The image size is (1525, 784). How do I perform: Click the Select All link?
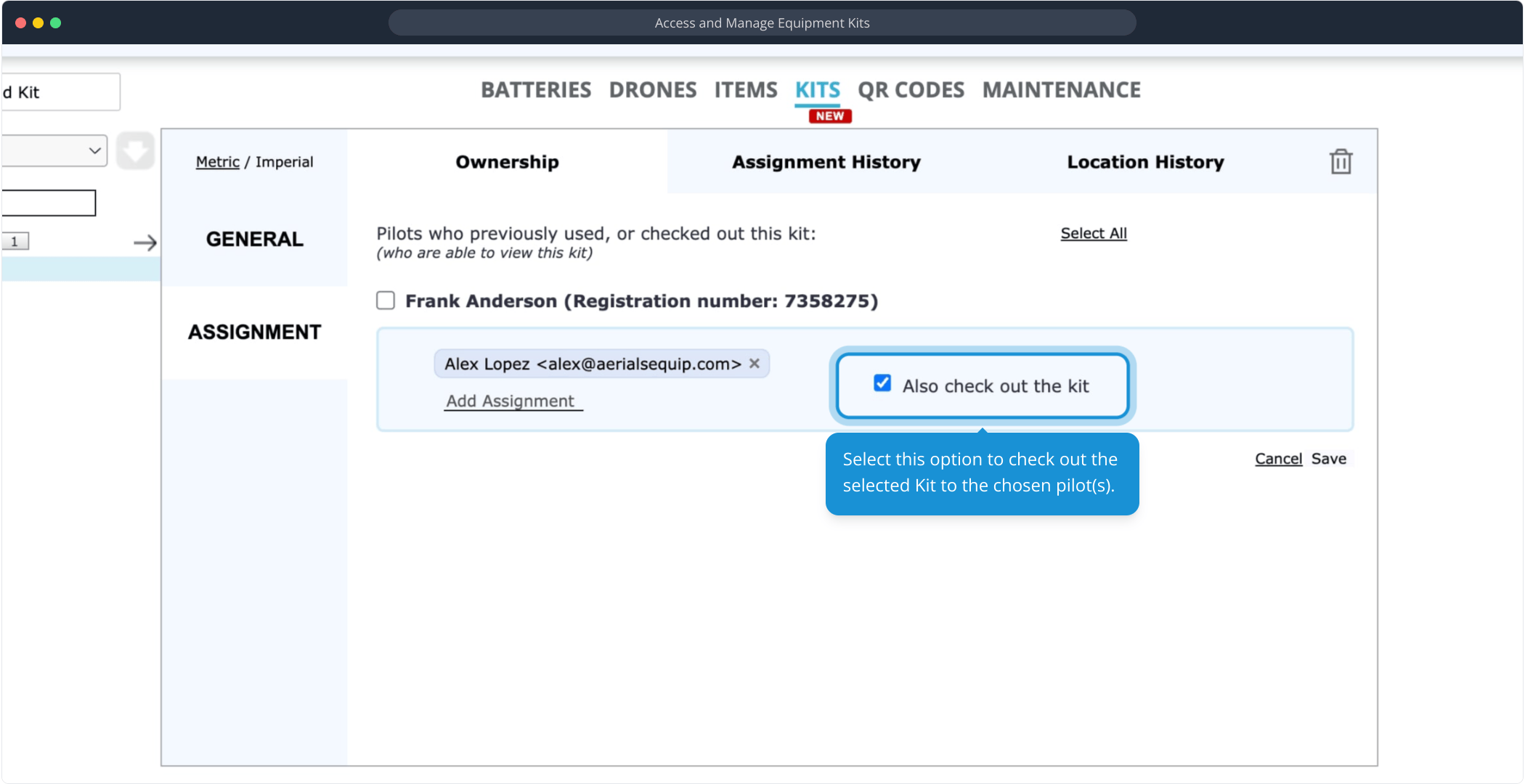click(1093, 234)
